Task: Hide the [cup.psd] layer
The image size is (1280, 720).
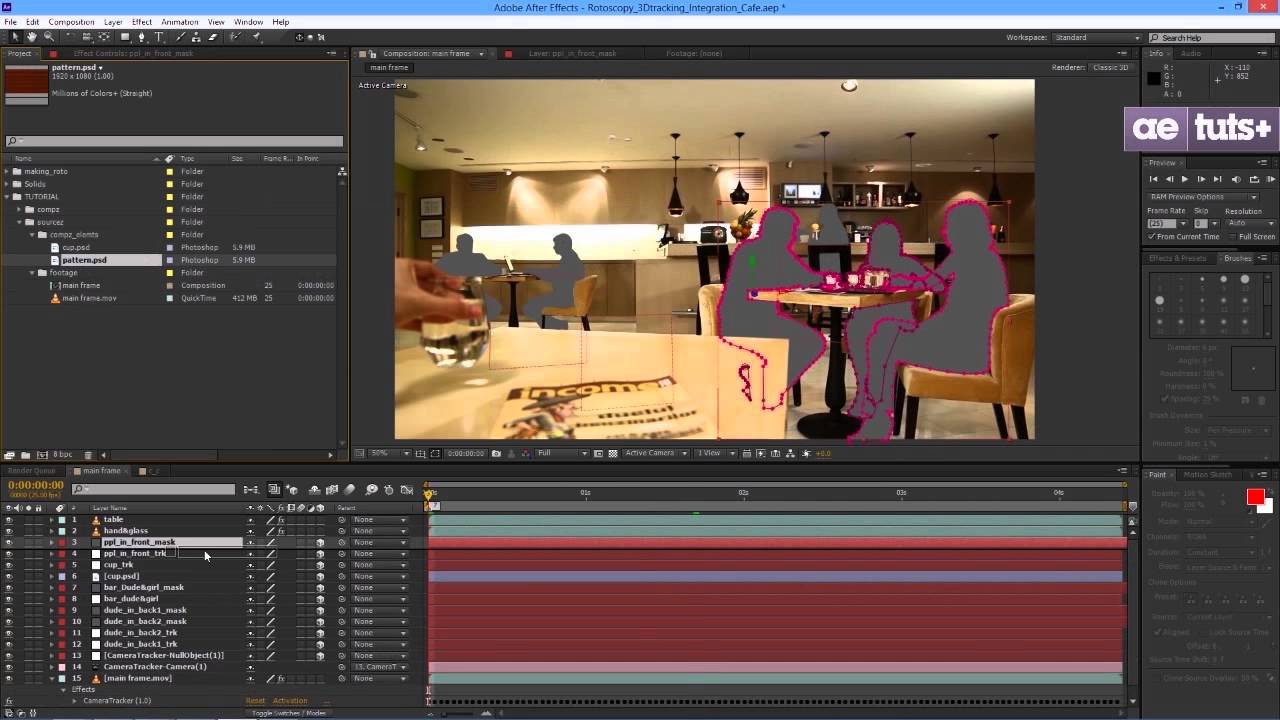Action: [9, 576]
